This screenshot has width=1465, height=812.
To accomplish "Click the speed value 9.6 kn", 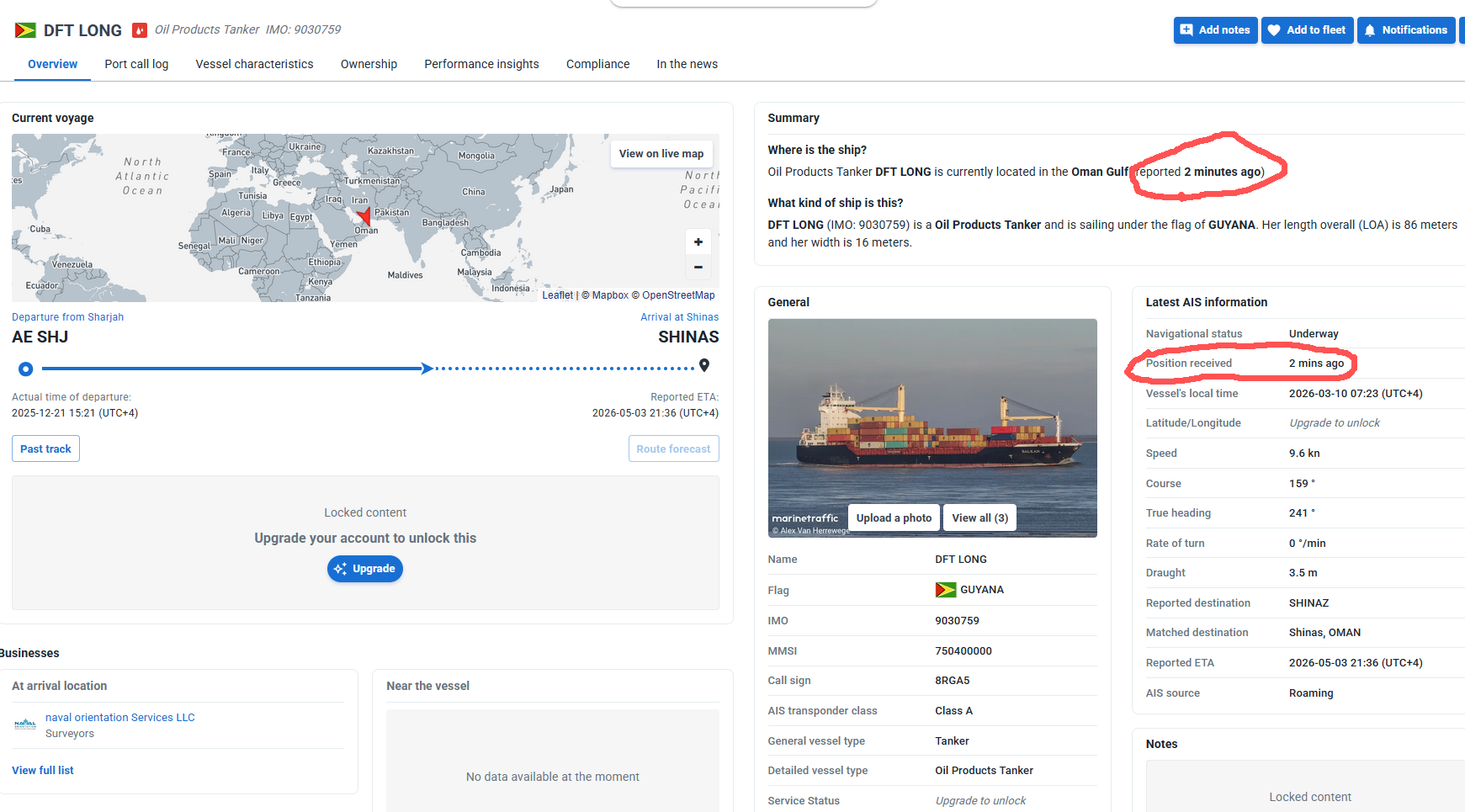I will [x=1304, y=454].
